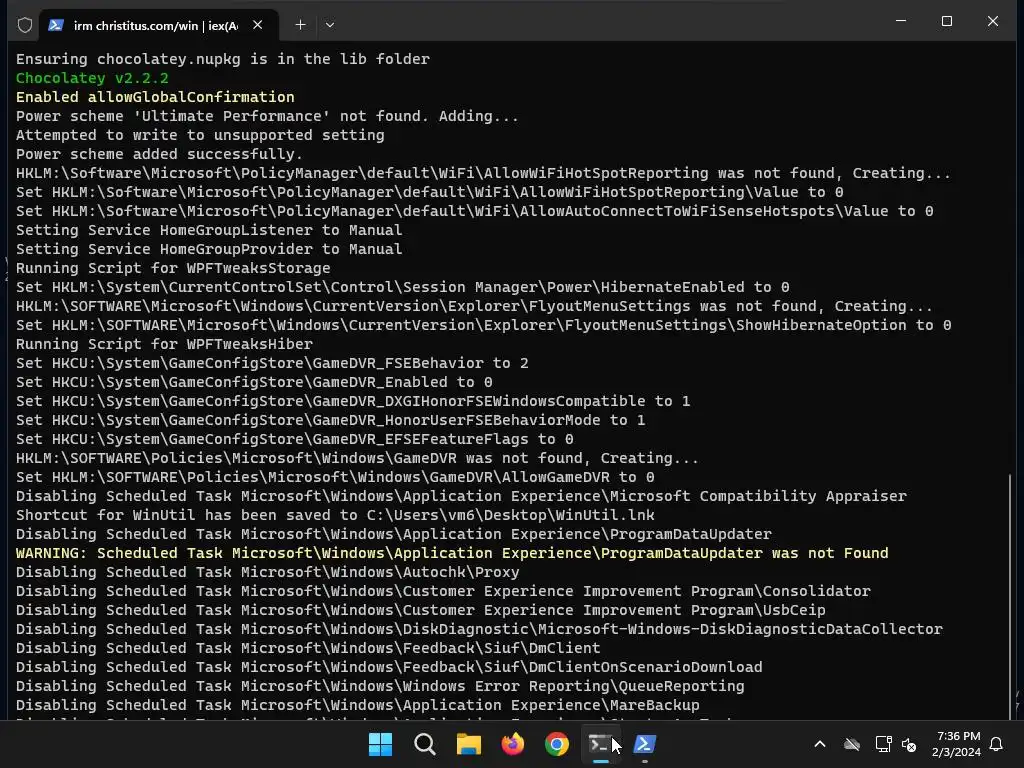The width and height of the screenshot is (1024, 768).
Task: Select the 'irm christitus.com/win' PowerShell tab
Action: 159,25
